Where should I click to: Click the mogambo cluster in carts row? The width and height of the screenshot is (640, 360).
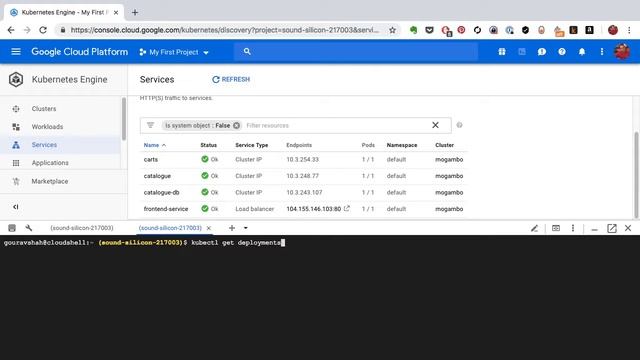click(x=449, y=160)
